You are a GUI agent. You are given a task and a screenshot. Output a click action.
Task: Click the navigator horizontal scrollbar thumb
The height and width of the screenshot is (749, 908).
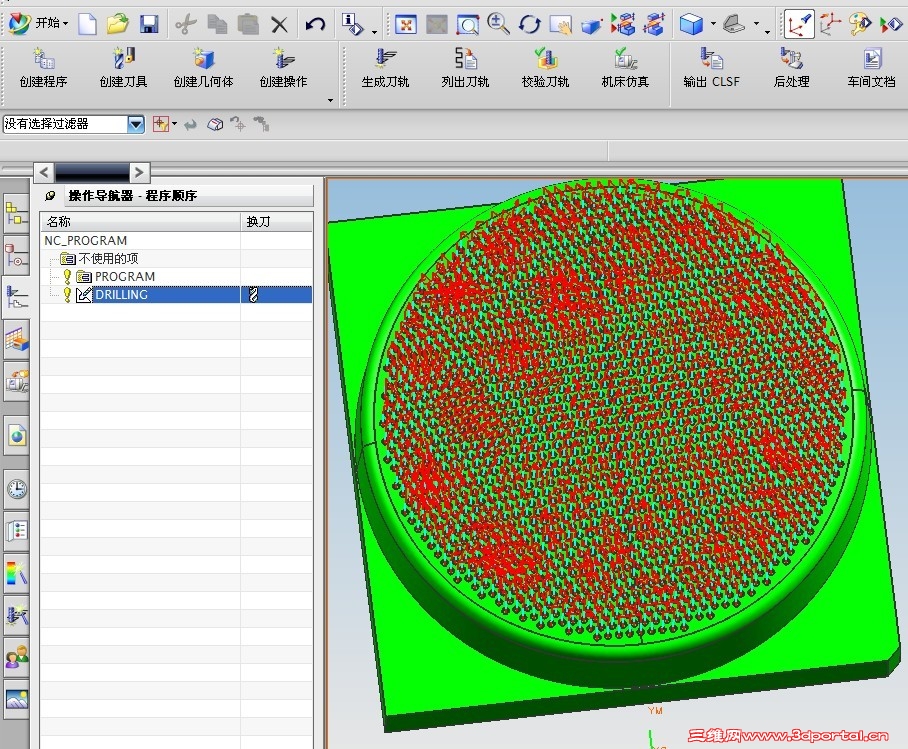click(92, 171)
